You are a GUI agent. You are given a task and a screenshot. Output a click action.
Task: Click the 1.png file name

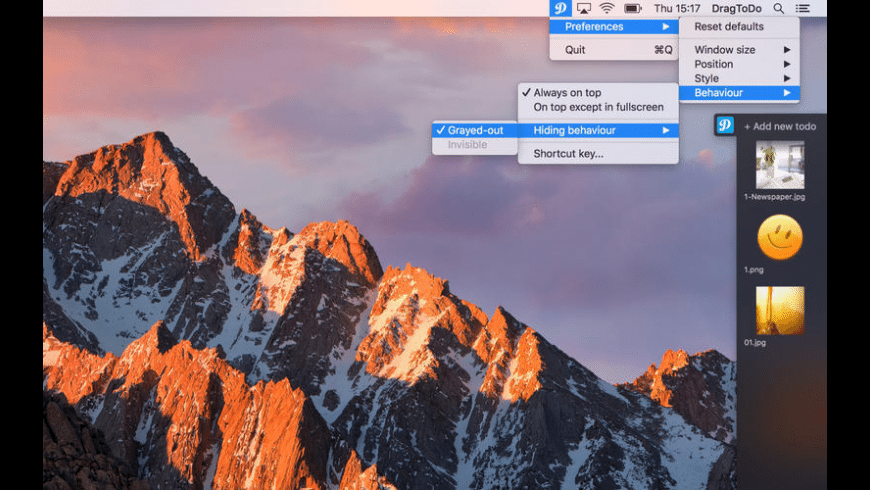click(753, 270)
